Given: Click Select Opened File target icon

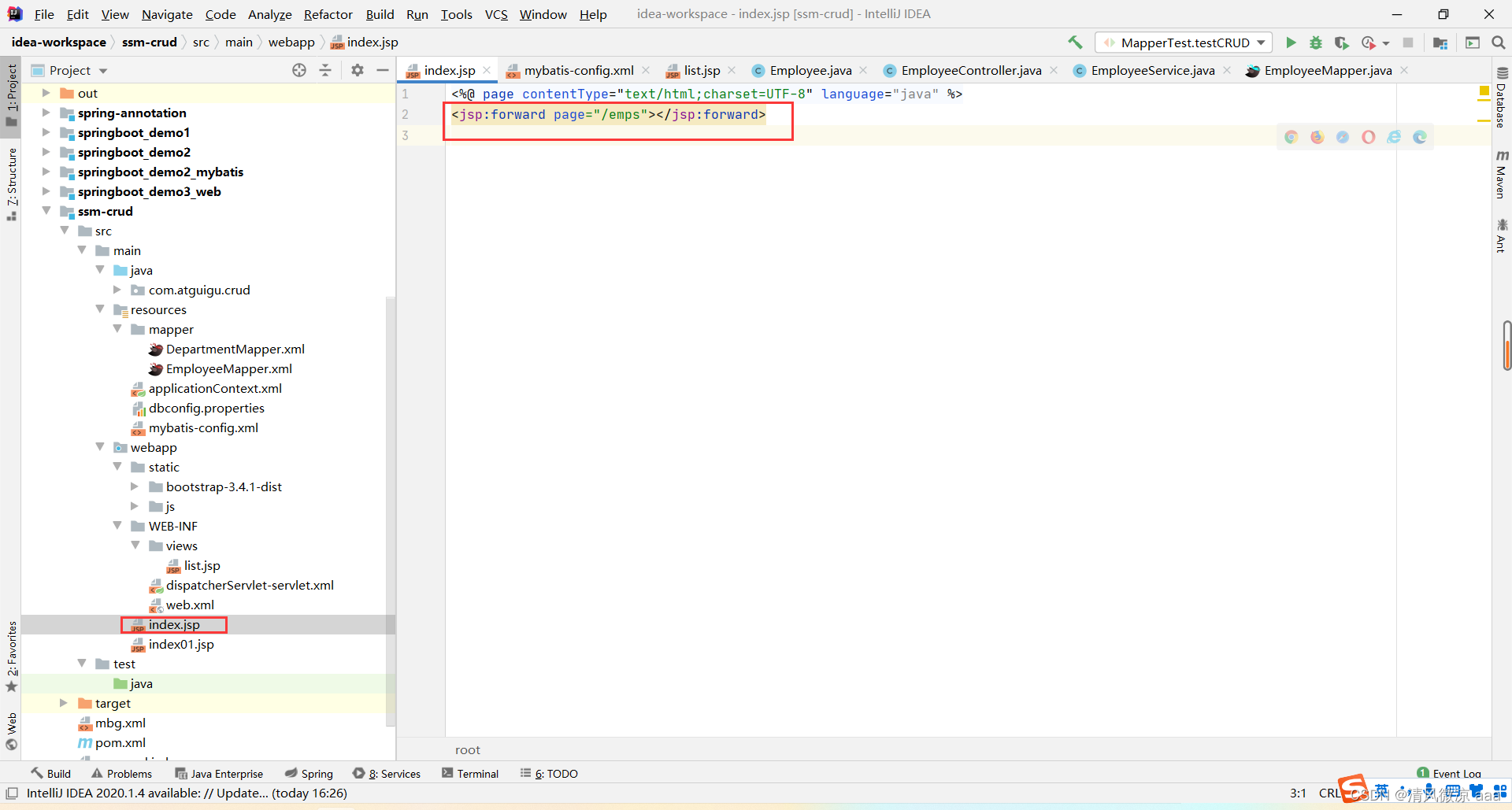Looking at the screenshot, I should click(299, 70).
